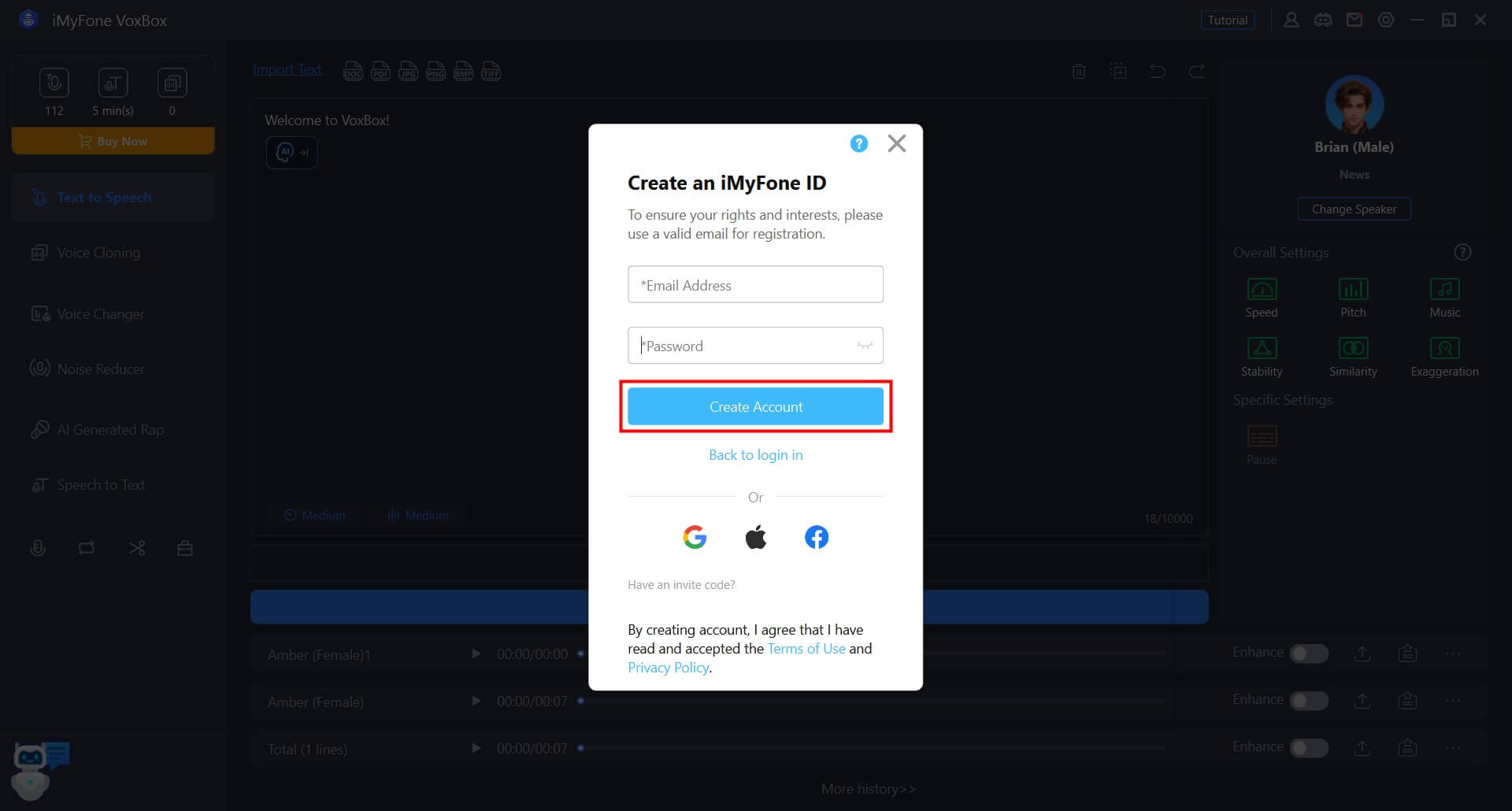Toggle Enhance for Amber (Female) row

[1309, 701]
